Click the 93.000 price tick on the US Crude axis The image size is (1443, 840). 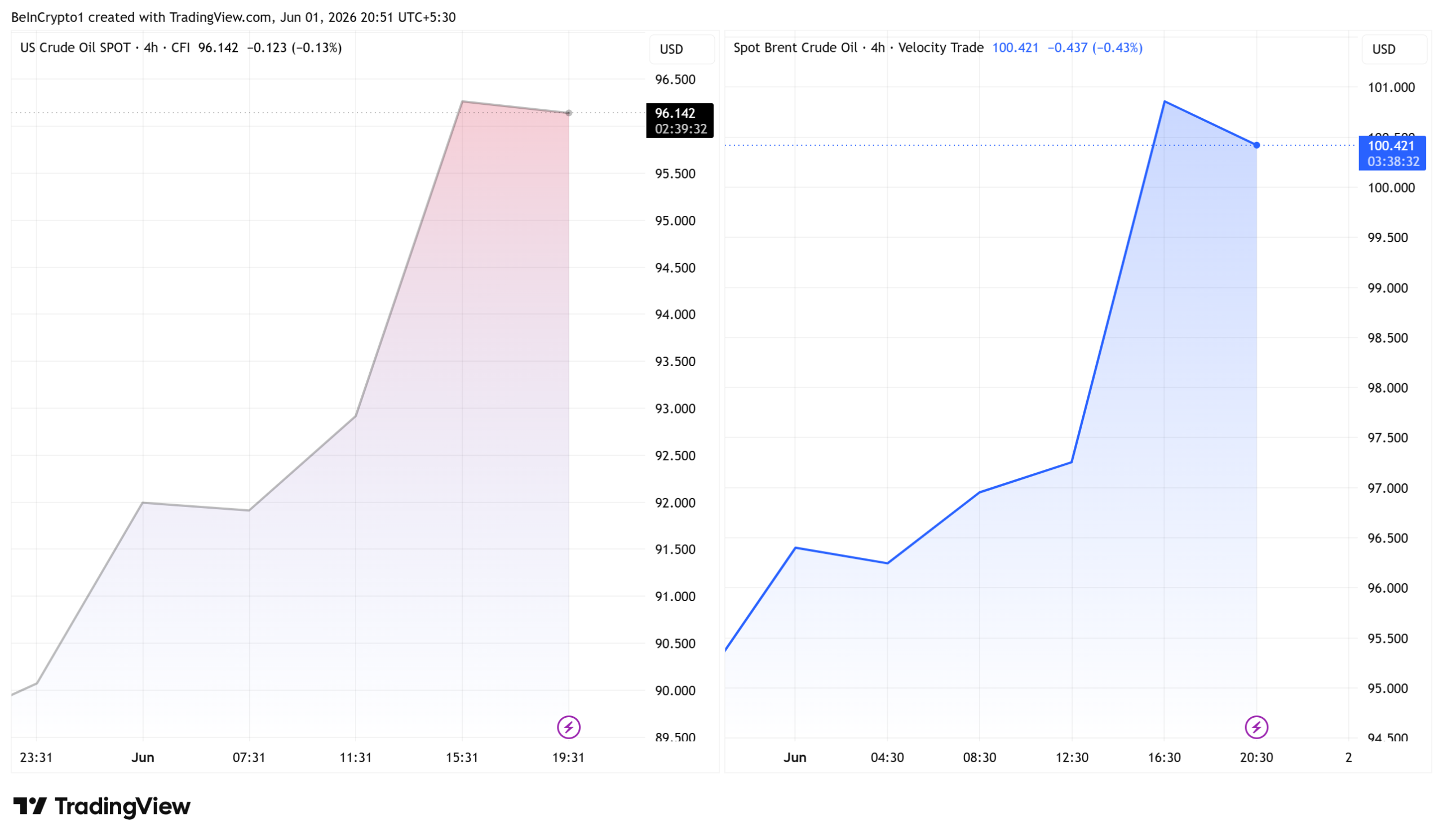675,408
